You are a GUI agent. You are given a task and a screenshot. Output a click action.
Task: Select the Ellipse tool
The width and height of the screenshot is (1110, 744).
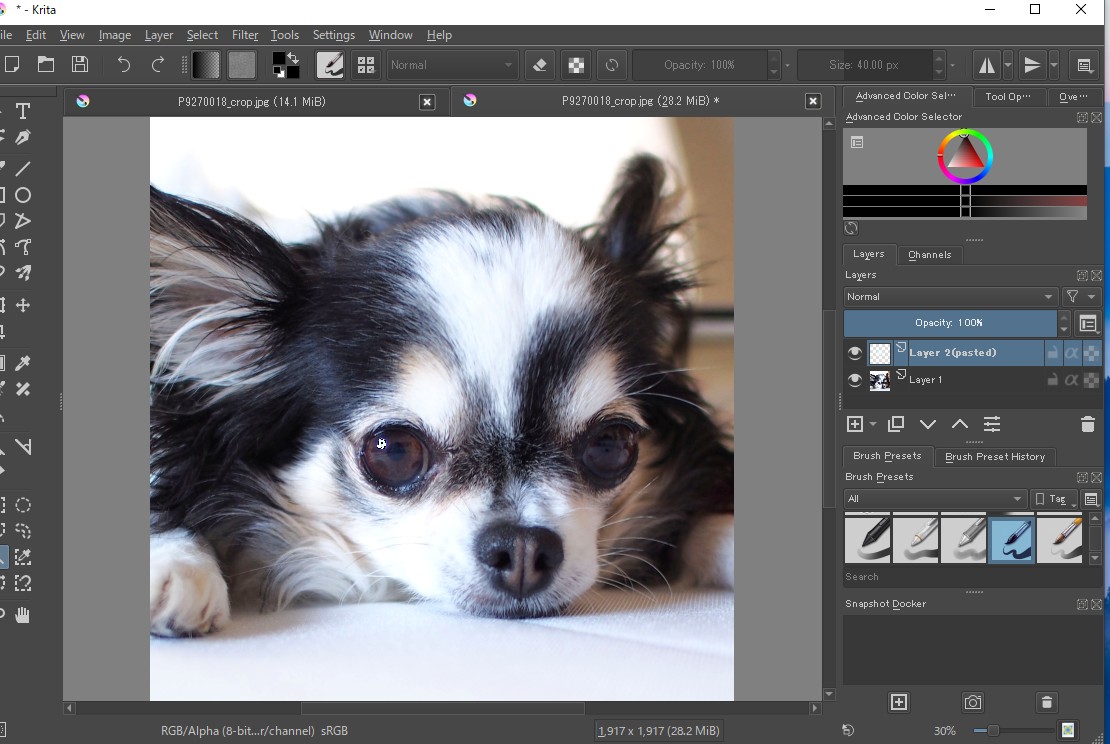pos(23,195)
